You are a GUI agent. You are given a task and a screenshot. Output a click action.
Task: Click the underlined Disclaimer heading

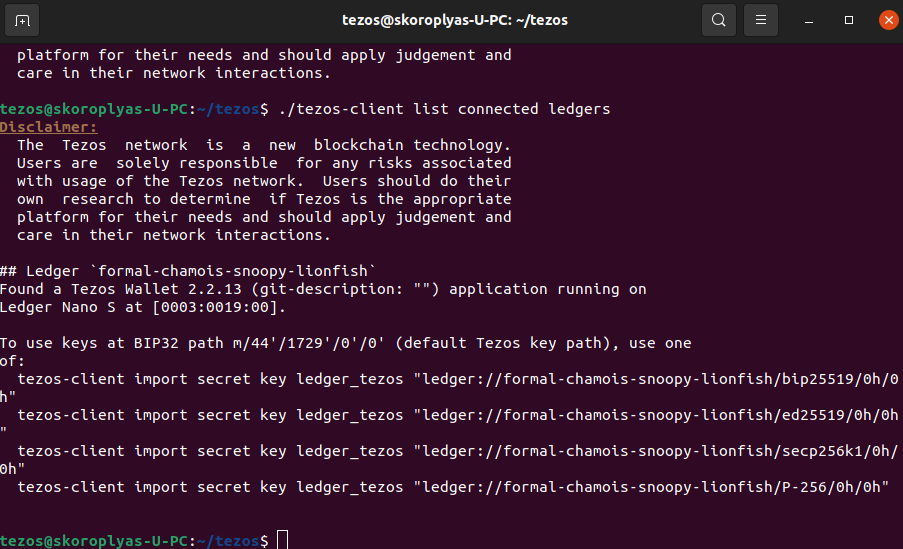[x=49, y=127]
